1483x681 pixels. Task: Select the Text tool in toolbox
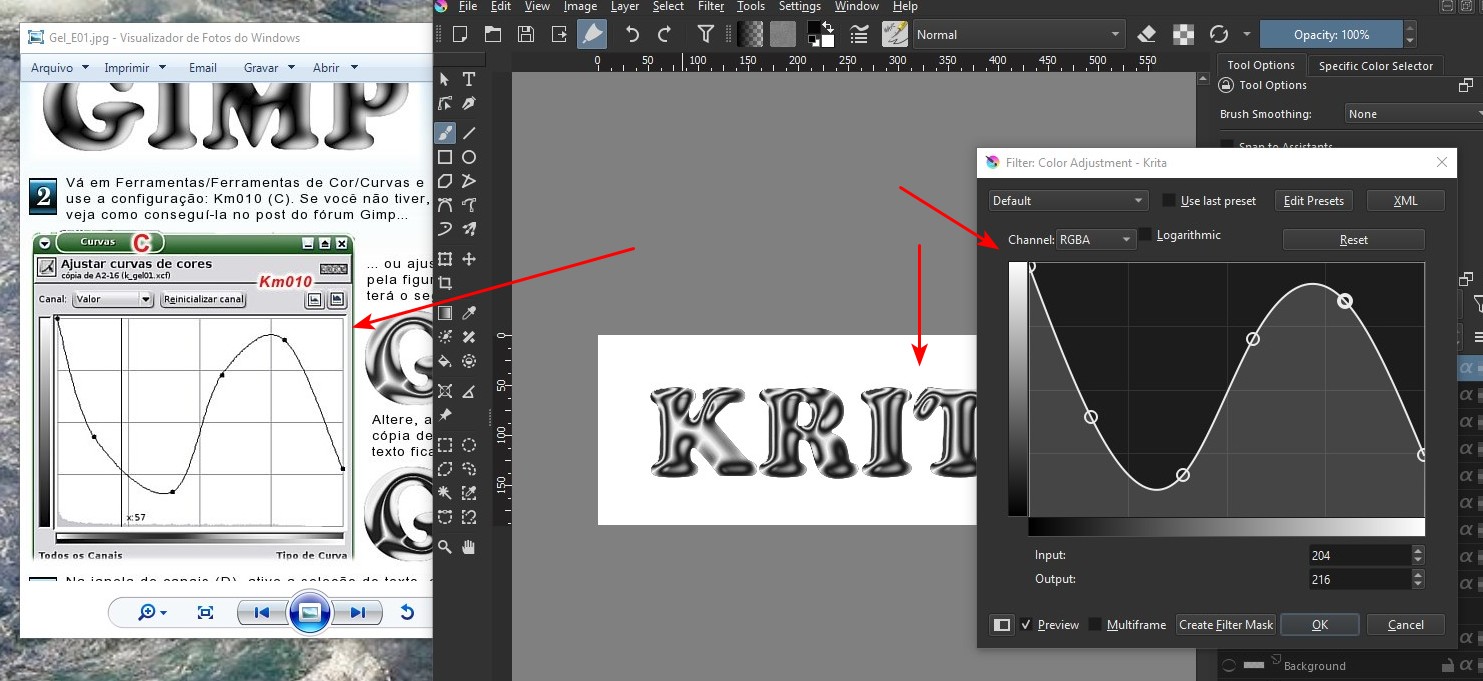(468, 79)
